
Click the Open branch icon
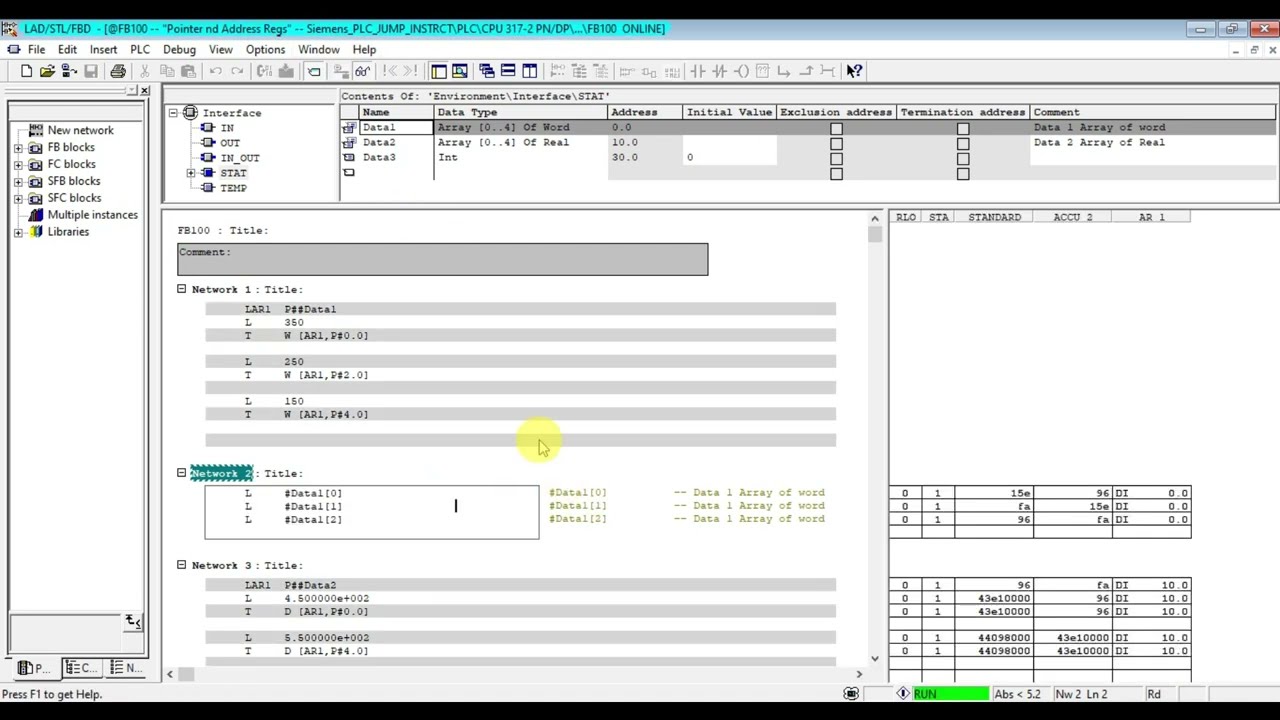[784, 71]
